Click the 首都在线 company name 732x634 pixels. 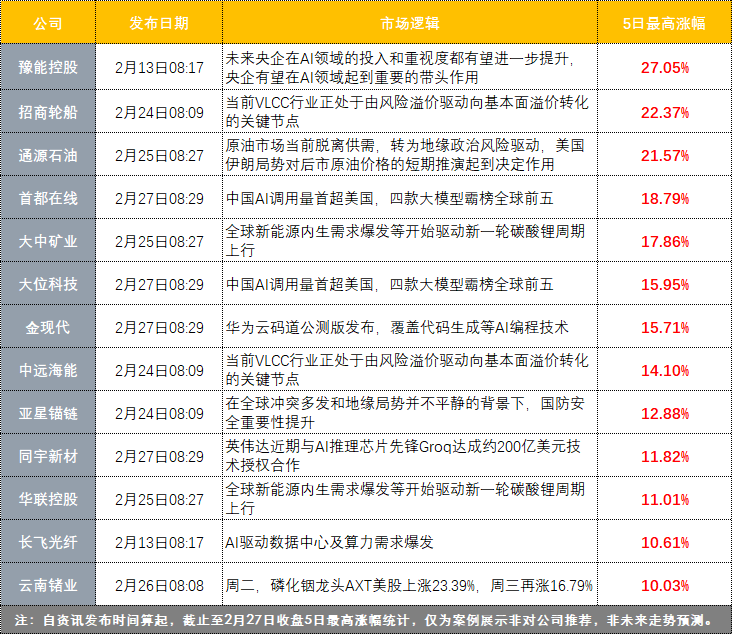click(48, 199)
